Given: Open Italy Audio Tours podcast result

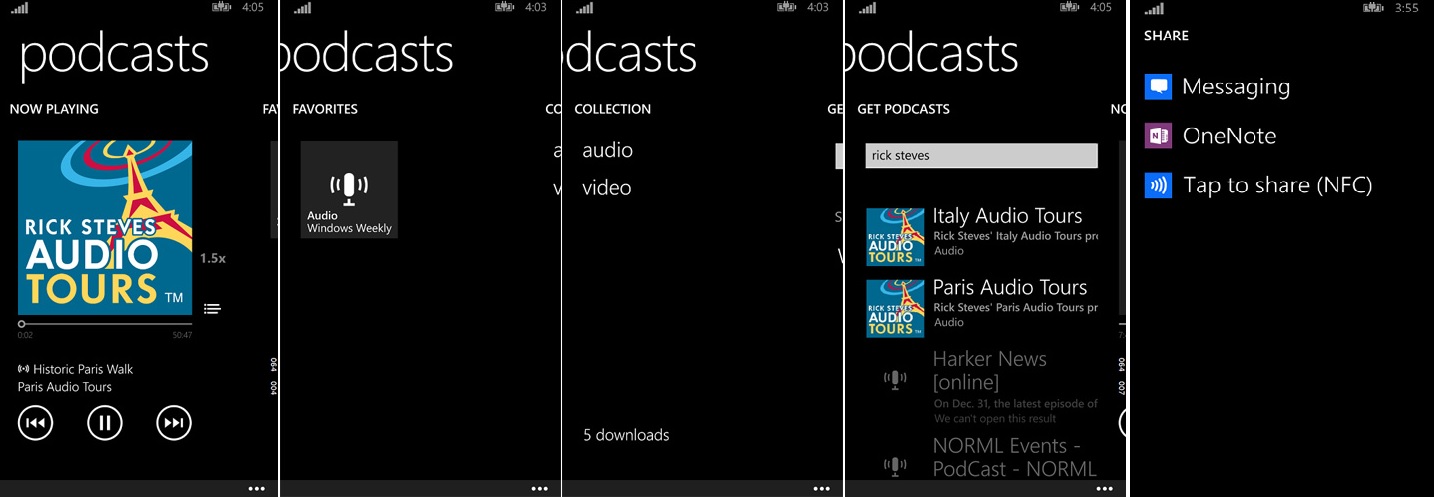Looking at the screenshot, I should (x=1007, y=216).
